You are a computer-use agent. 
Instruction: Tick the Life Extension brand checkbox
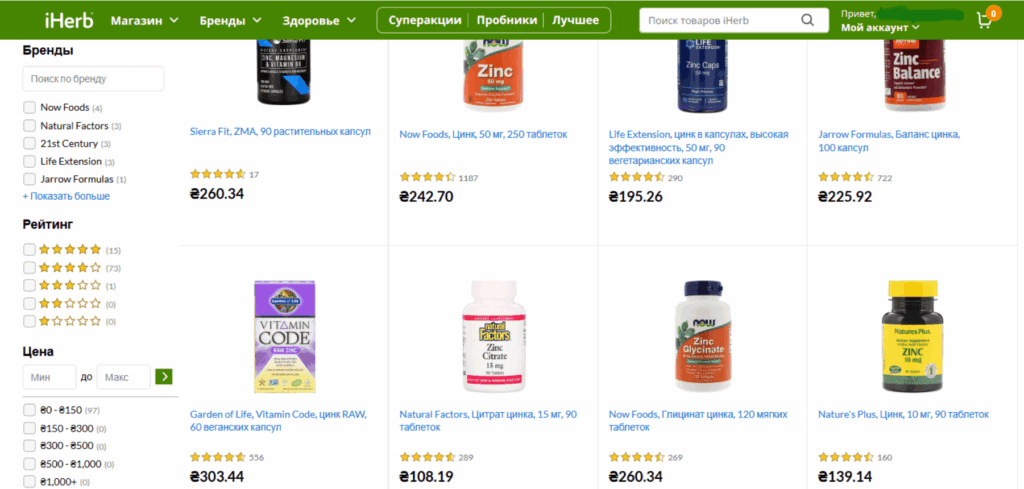29,161
